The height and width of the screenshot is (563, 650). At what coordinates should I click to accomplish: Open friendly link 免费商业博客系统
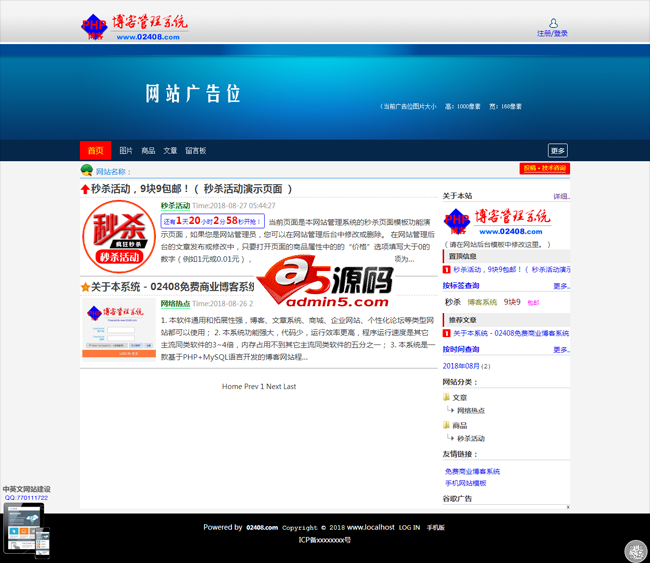[x=473, y=471]
